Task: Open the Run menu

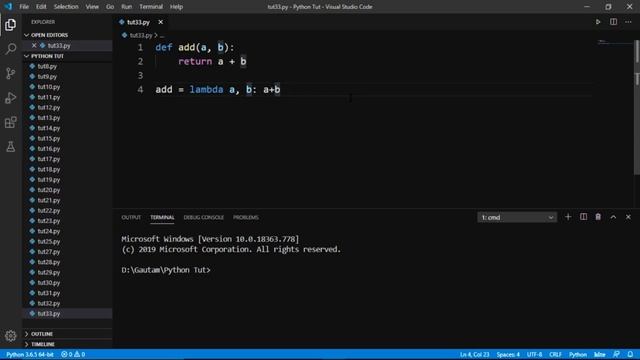Action: click(x=127, y=7)
